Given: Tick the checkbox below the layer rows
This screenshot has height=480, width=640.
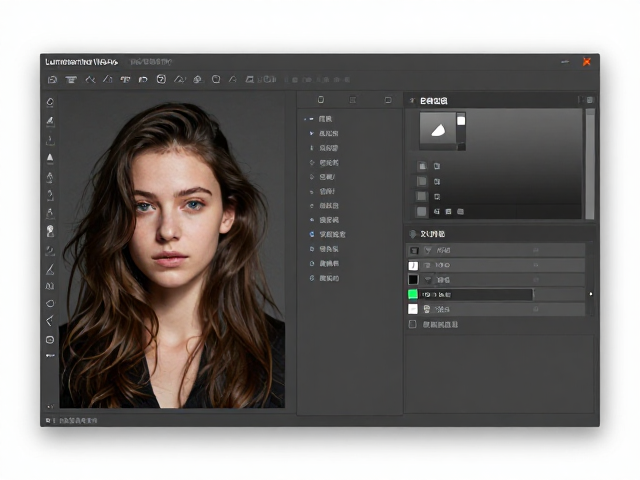Looking at the screenshot, I should pyautogui.click(x=413, y=324).
